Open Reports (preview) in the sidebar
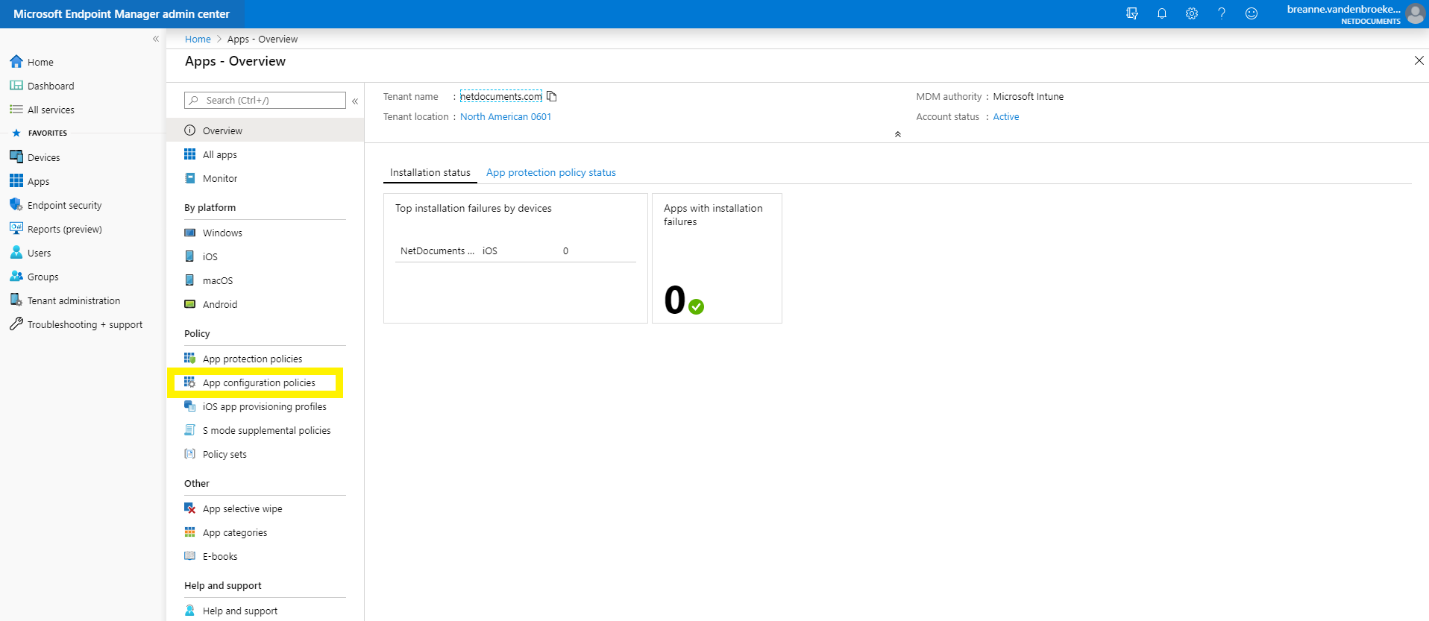The height and width of the screenshot is (621, 1429). [64, 228]
